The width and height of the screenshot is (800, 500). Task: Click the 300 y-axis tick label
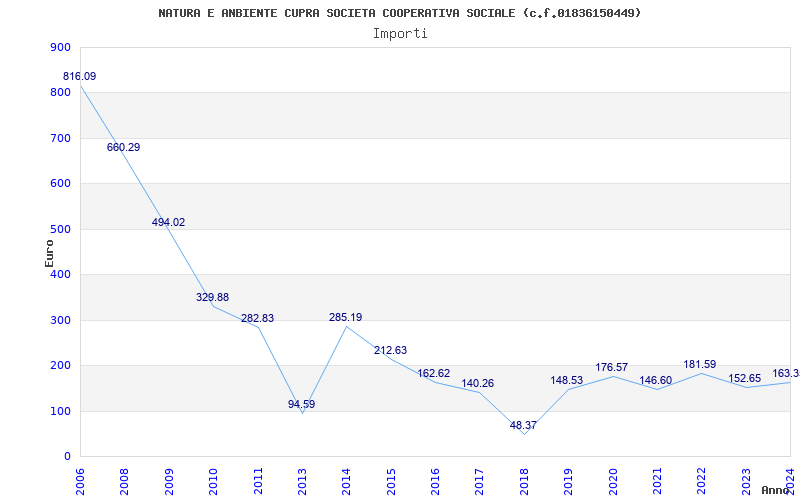point(60,320)
